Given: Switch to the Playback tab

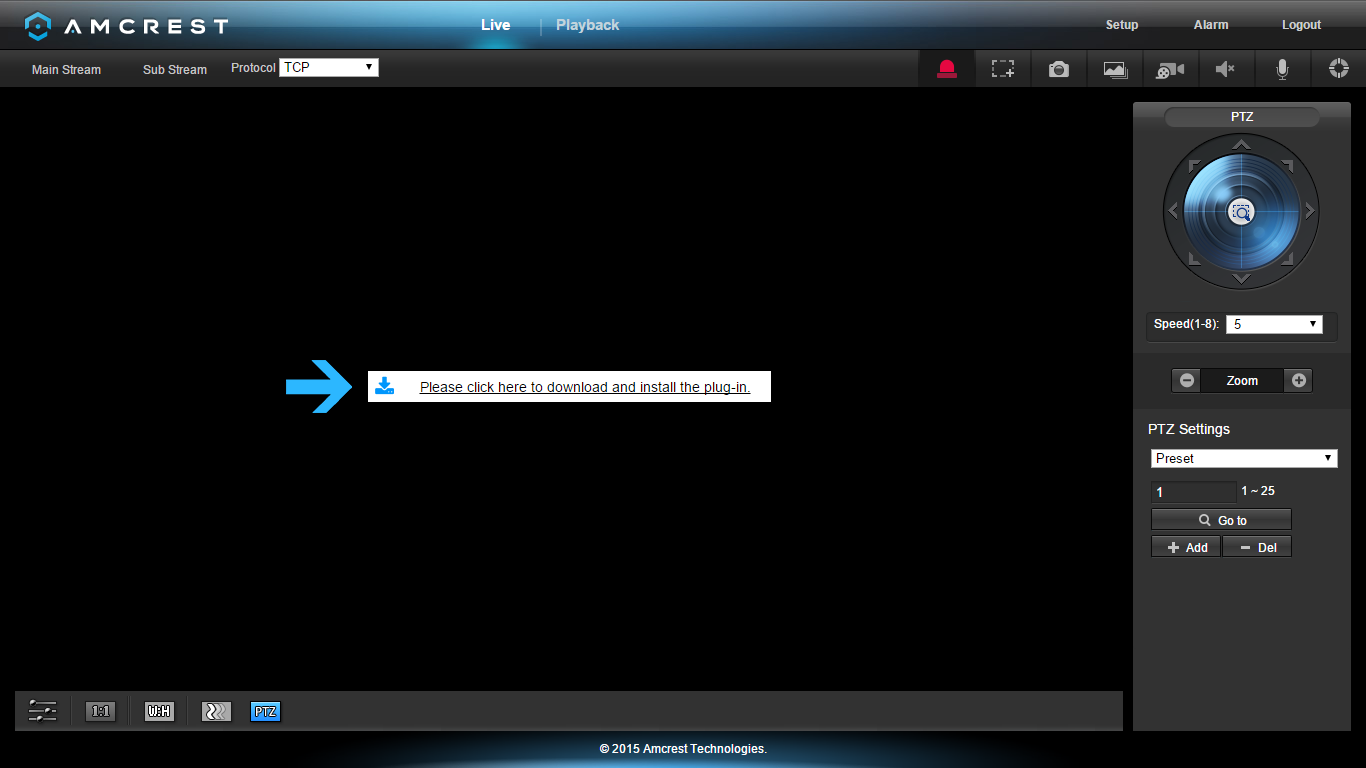Looking at the screenshot, I should (x=587, y=25).
